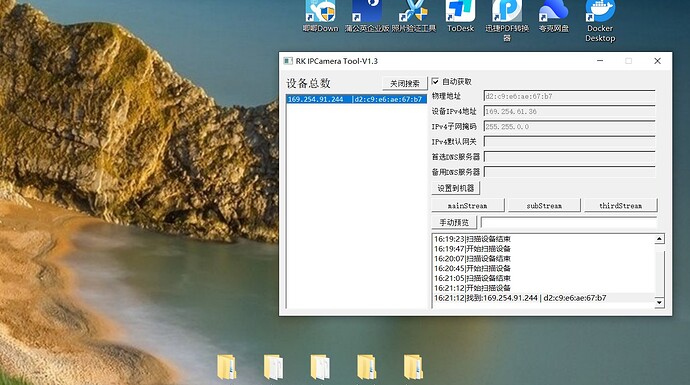This screenshot has width=690, height=385.
Task: Click the 设备IPv4地址 field
Action: (569, 111)
